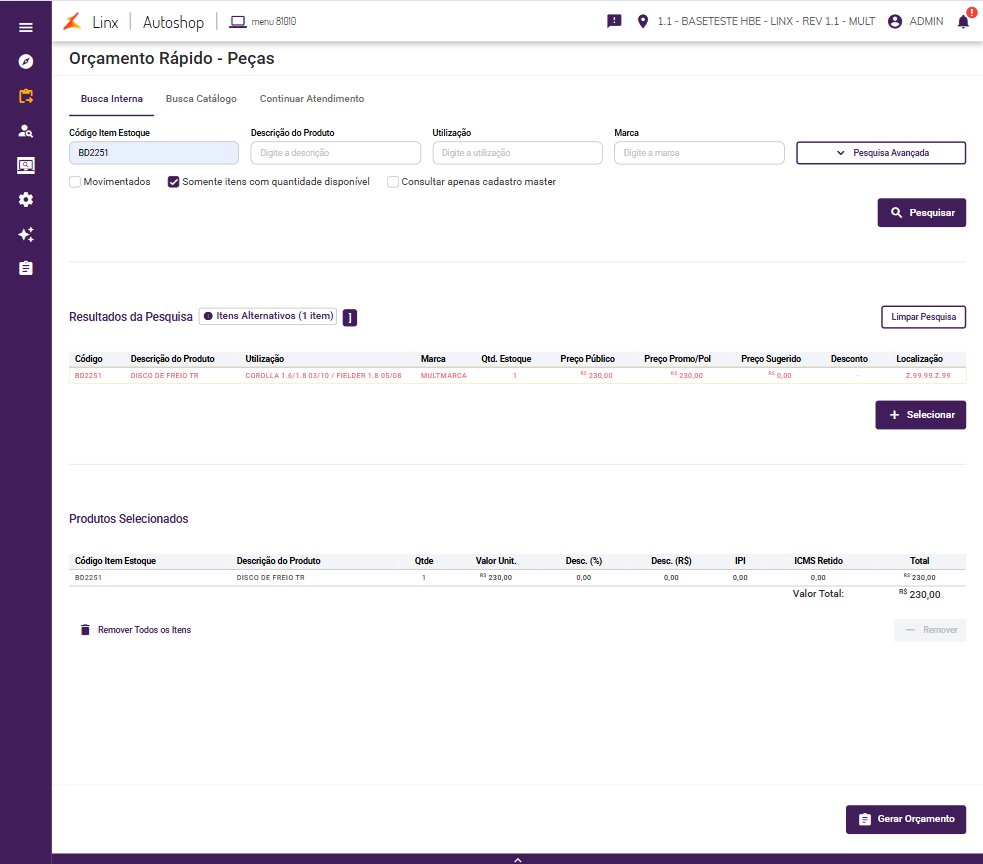Click Limpar Pesquisa button
This screenshot has height=864, width=983.
tap(923, 317)
